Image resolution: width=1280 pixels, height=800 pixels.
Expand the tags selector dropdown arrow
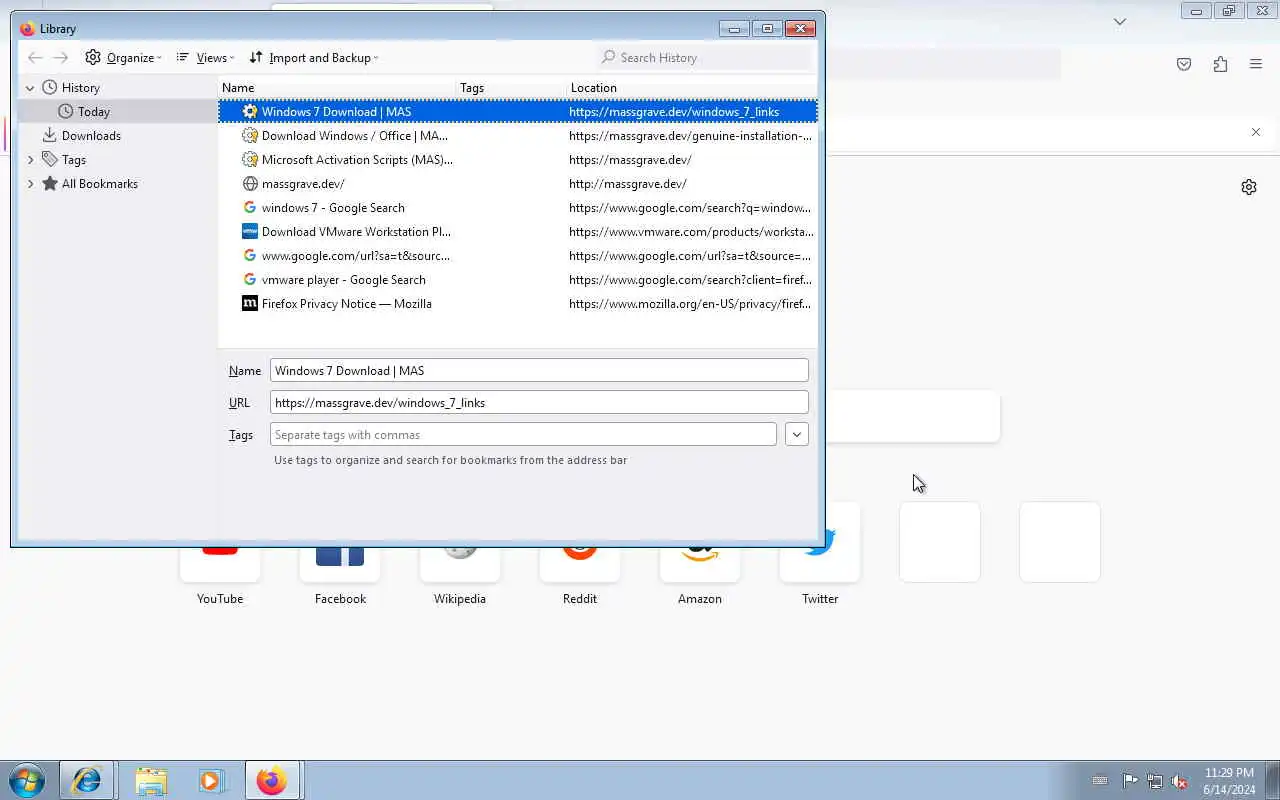797,435
